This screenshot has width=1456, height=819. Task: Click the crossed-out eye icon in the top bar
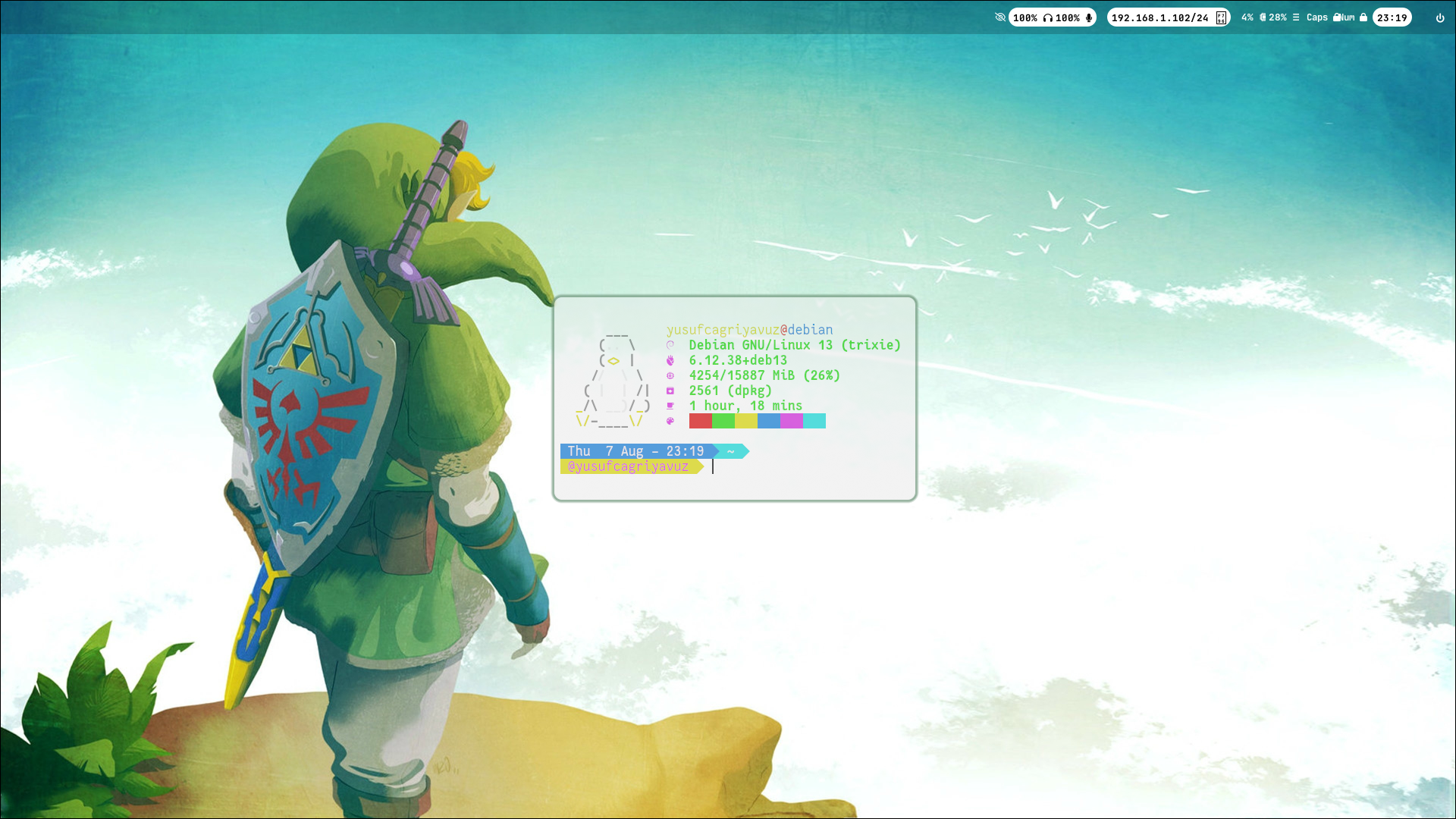(x=1000, y=17)
